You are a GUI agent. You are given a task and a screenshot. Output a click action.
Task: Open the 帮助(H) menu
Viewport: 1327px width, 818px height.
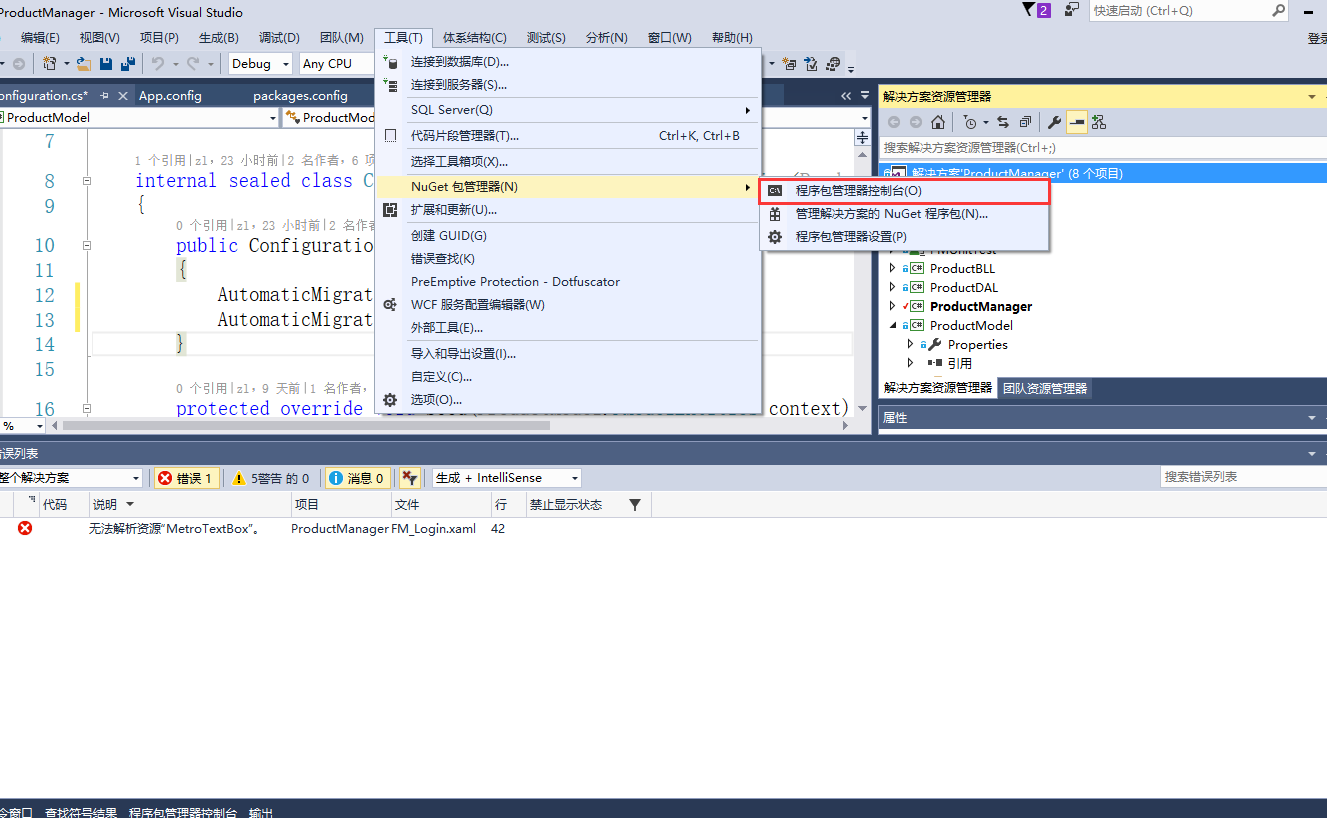coord(732,38)
